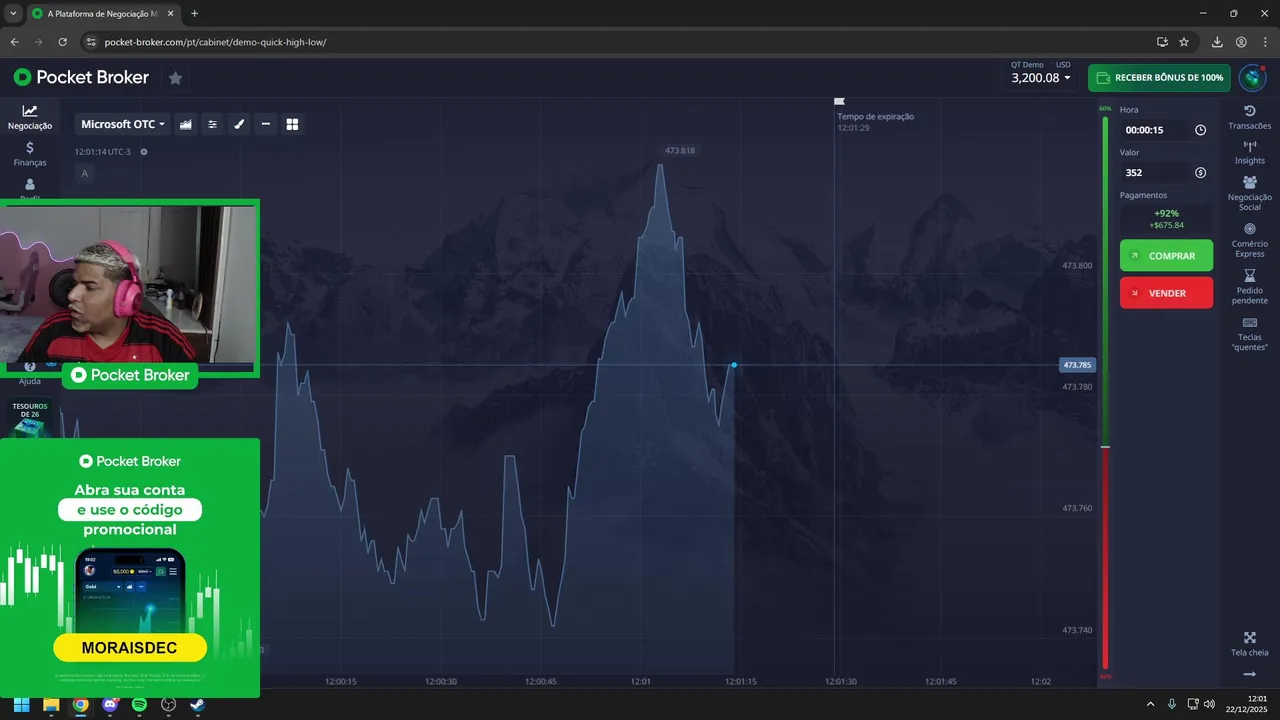Expand the QT Demo 3,200.08 balance dropdown
The width and height of the screenshot is (1280, 720).
1040,77
